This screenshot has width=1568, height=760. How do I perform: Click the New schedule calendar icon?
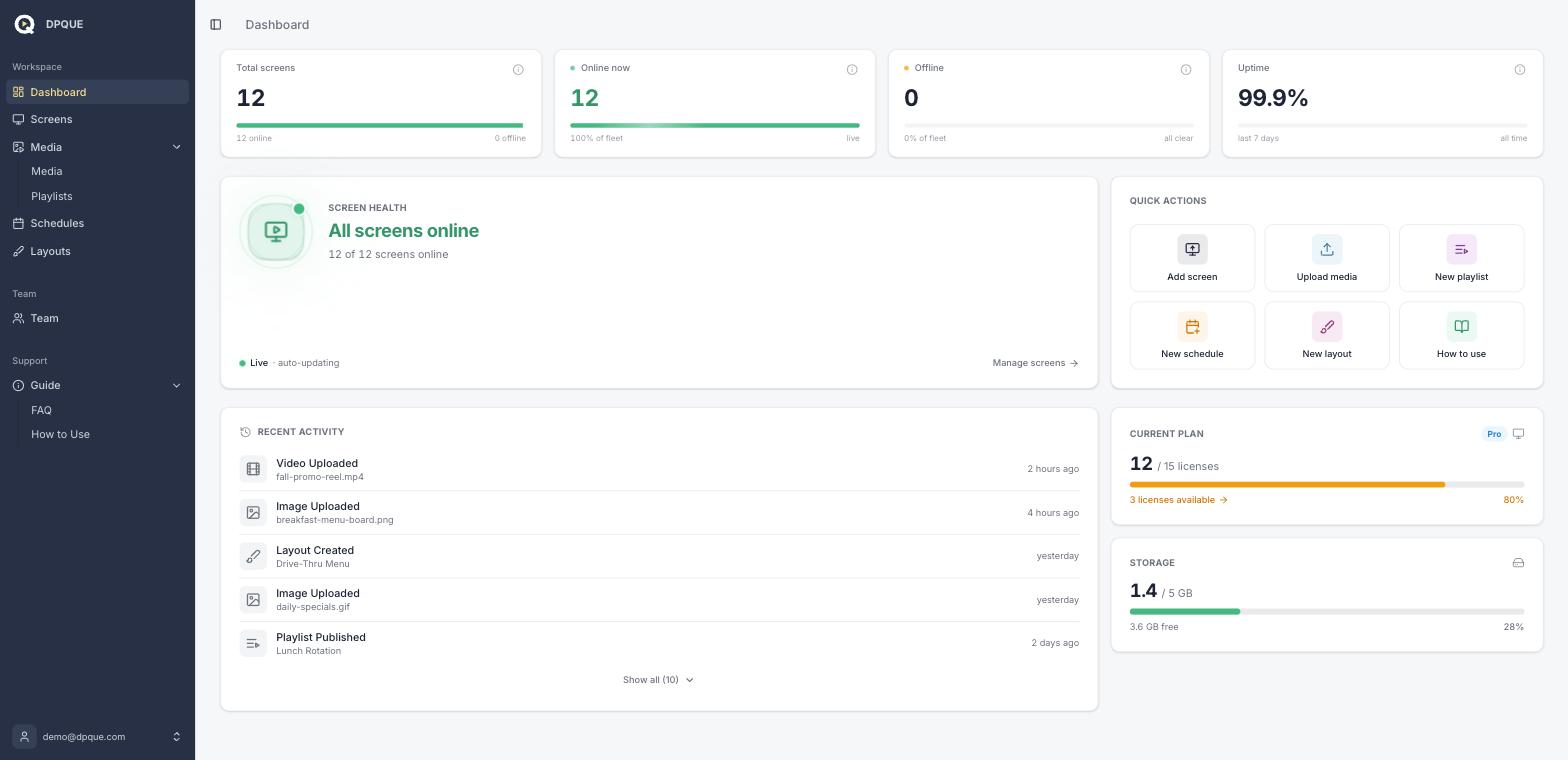click(1192, 326)
